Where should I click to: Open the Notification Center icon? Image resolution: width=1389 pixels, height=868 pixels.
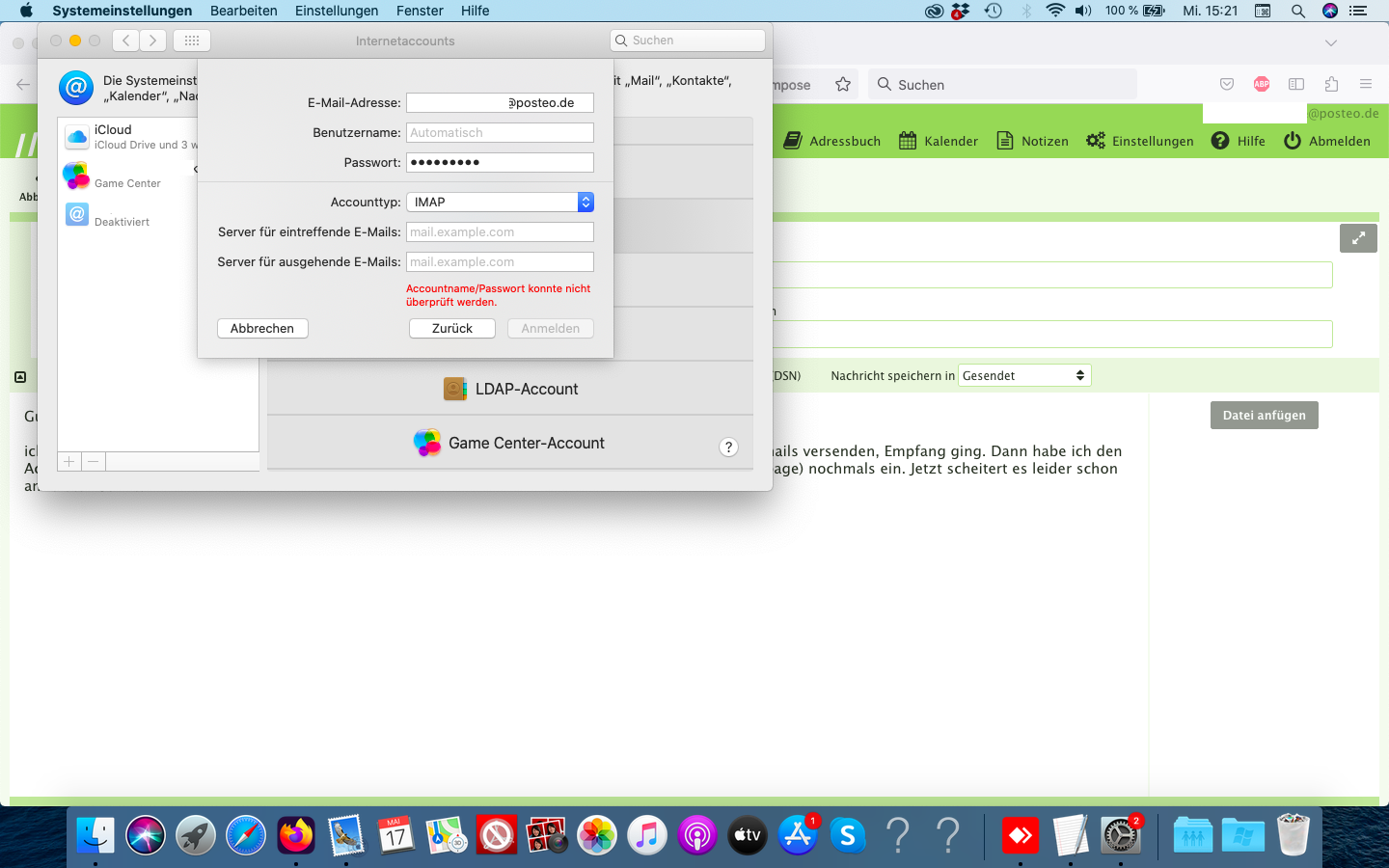(1358, 11)
